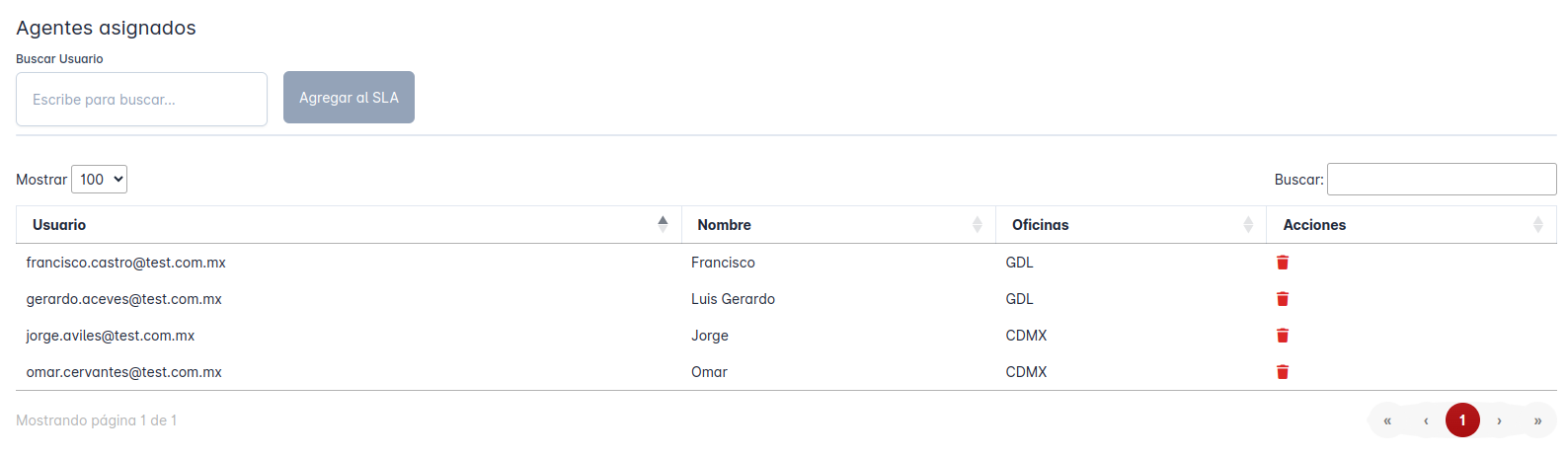
Task: Go to next page with › button
Action: point(1499,420)
